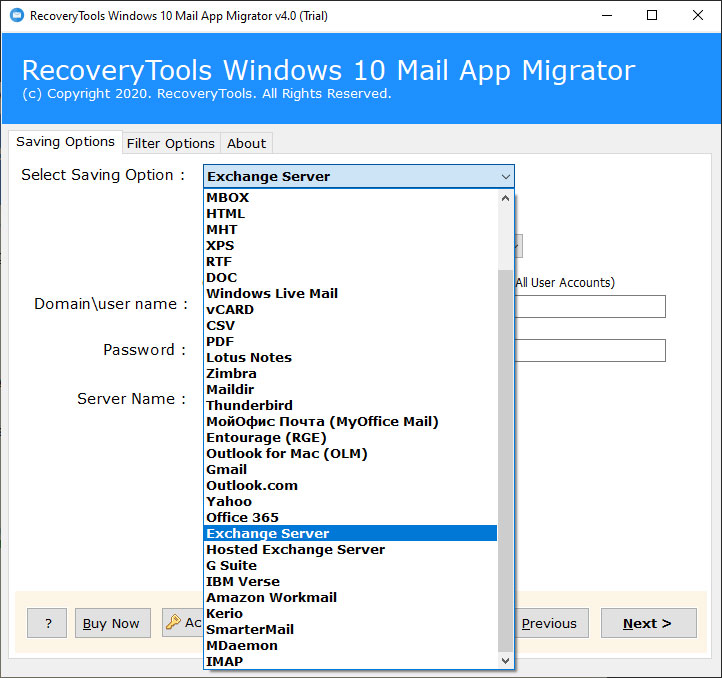The height and width of the screenshot is (678, 722).
Task: Choose Gmail from the list
Action: coord(350,469)
